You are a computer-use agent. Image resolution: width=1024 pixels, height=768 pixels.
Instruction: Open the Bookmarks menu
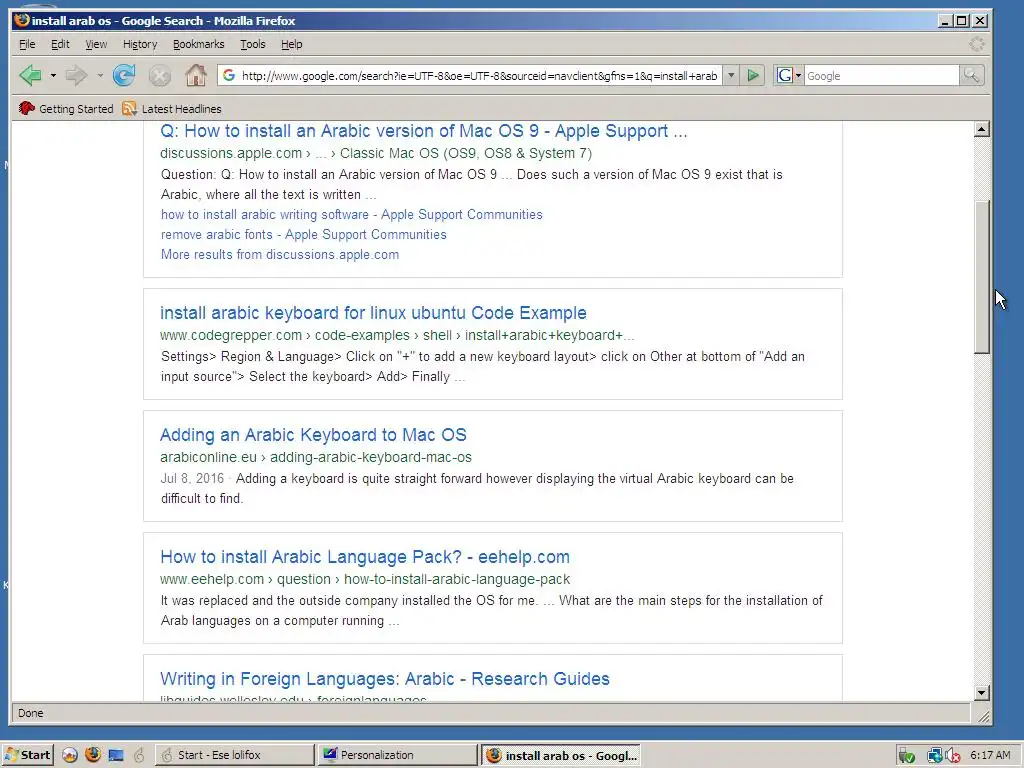(x=199, y=44)
